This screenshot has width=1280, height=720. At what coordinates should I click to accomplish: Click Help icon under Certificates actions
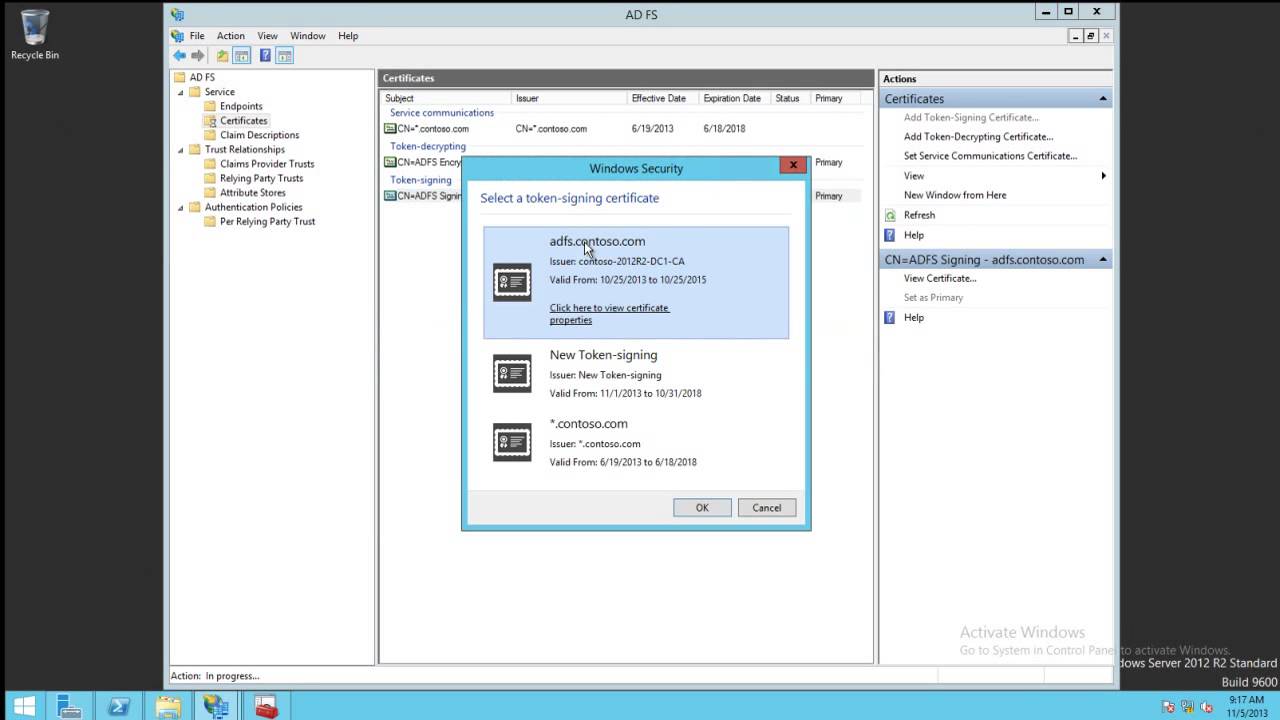tap(890, 235)
